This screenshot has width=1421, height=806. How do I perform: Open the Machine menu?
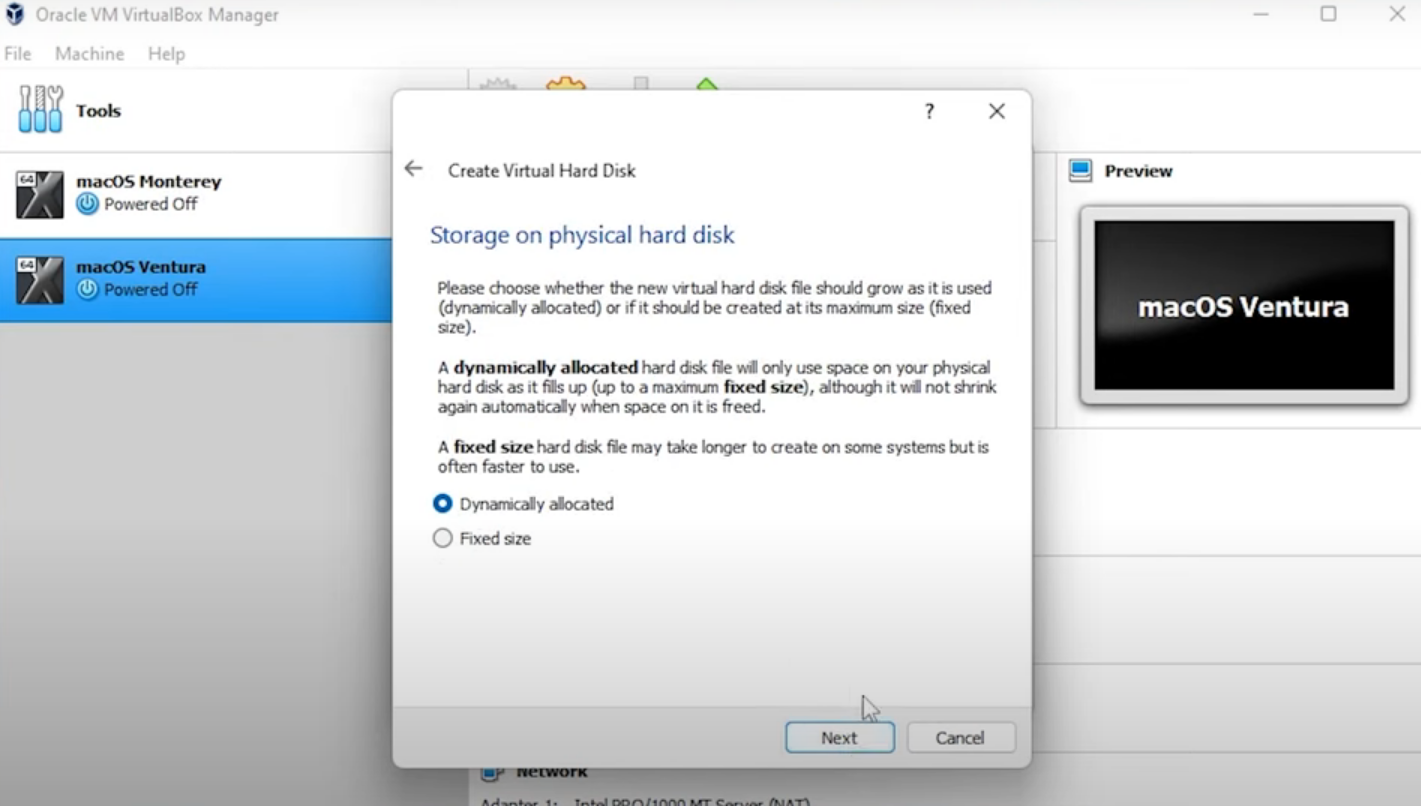[x=90, y=54]
